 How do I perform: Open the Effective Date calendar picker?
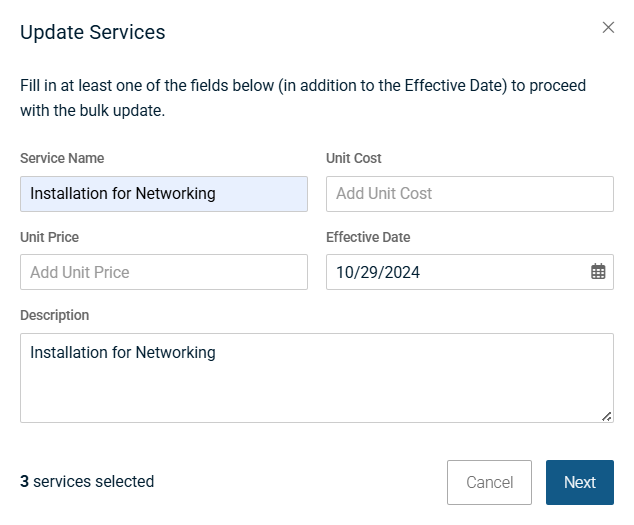[x=598, y=272]
